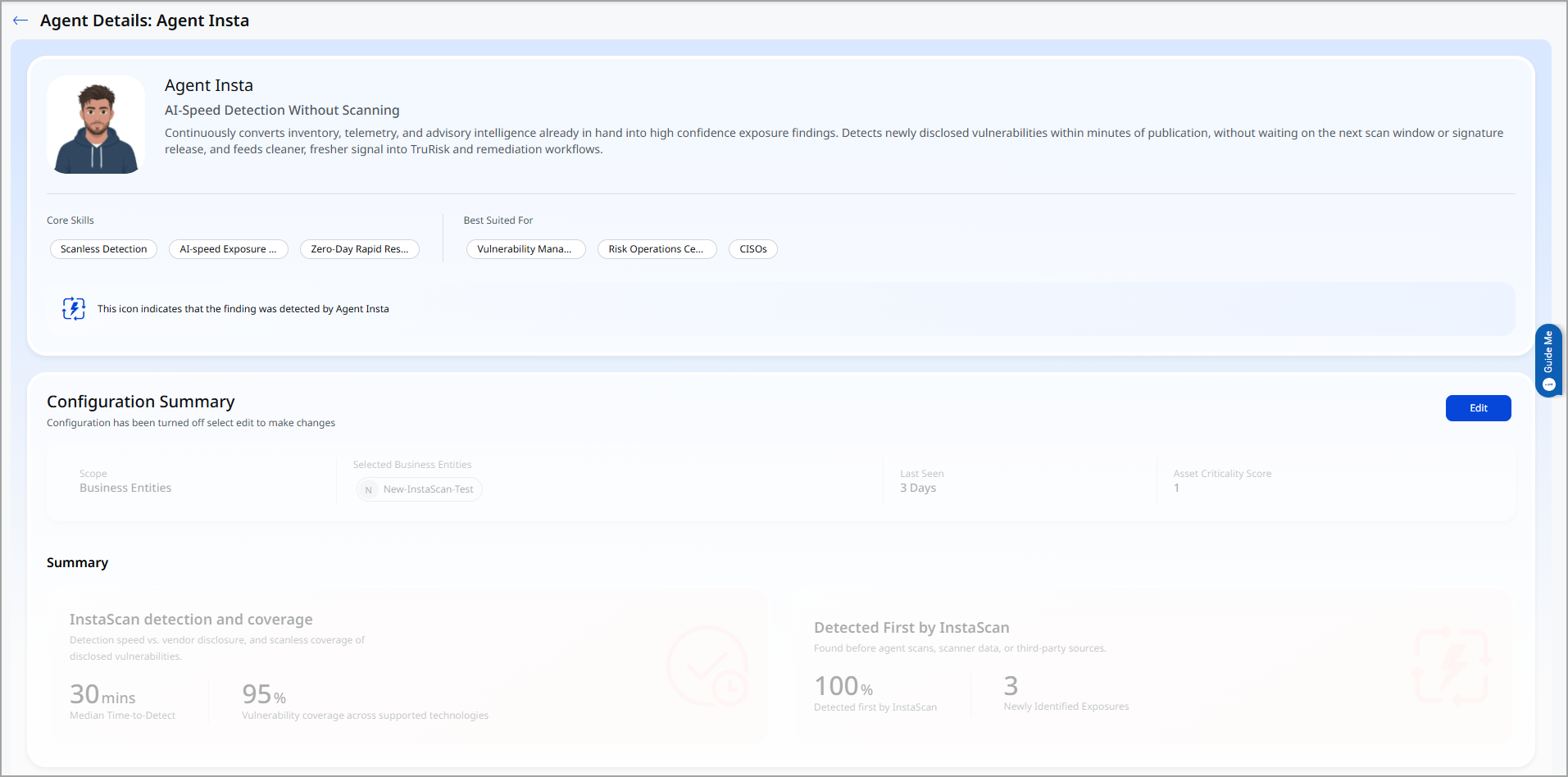This screenshot has width=1568, height=777.
Task: Click the '3' Newly Identified Exposures value
Action: (x=1011, y=686)
